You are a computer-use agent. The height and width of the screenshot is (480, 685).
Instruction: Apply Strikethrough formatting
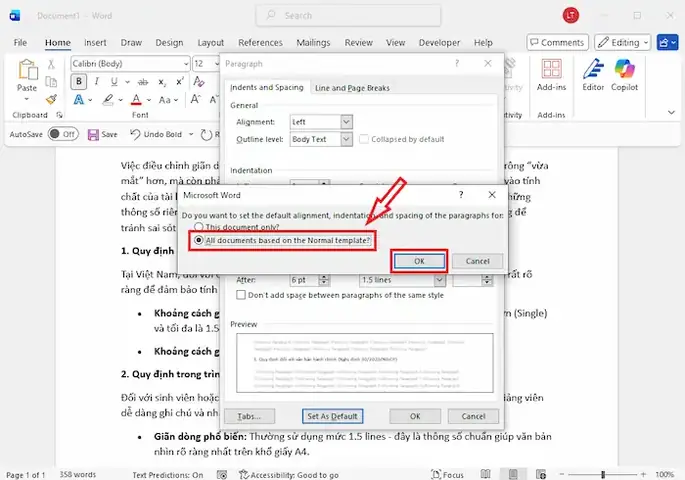[x=143, y=82]
